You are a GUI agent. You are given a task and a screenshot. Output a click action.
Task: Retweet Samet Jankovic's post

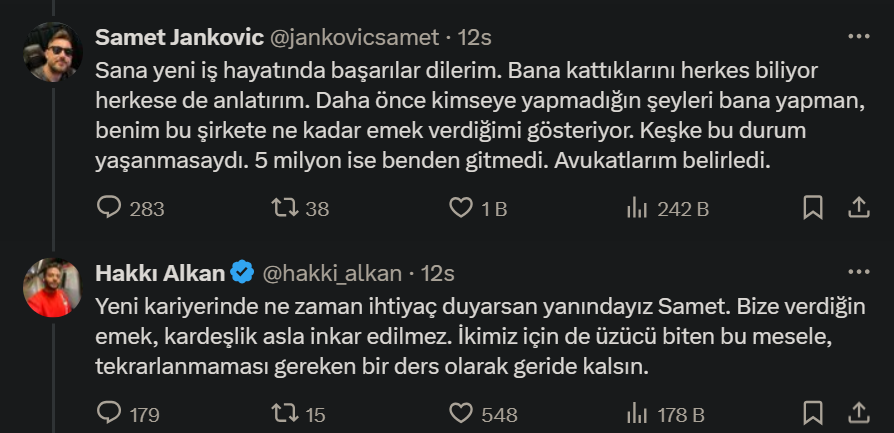286,208
